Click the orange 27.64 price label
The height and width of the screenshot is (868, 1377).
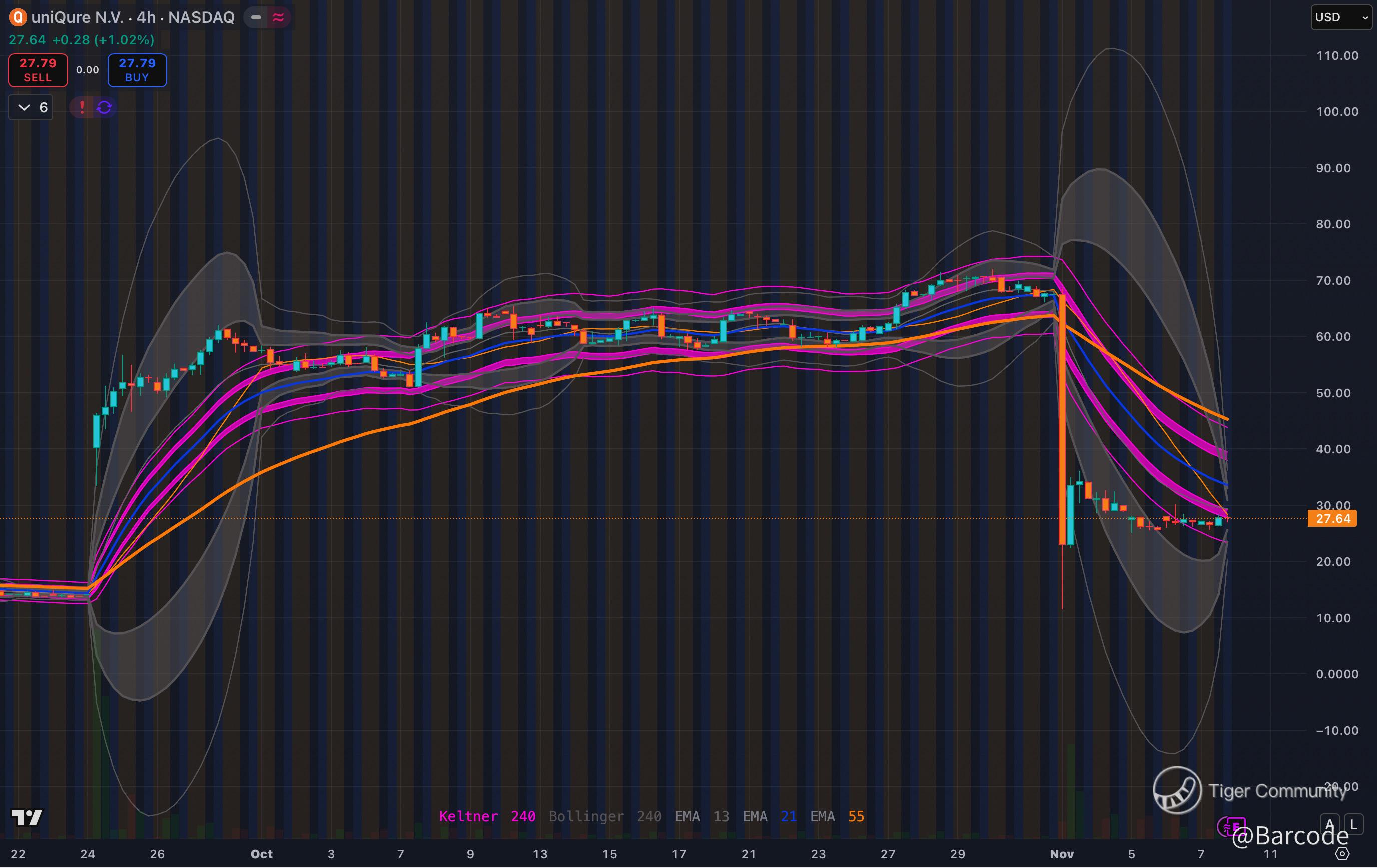[x=1332, y=519]
